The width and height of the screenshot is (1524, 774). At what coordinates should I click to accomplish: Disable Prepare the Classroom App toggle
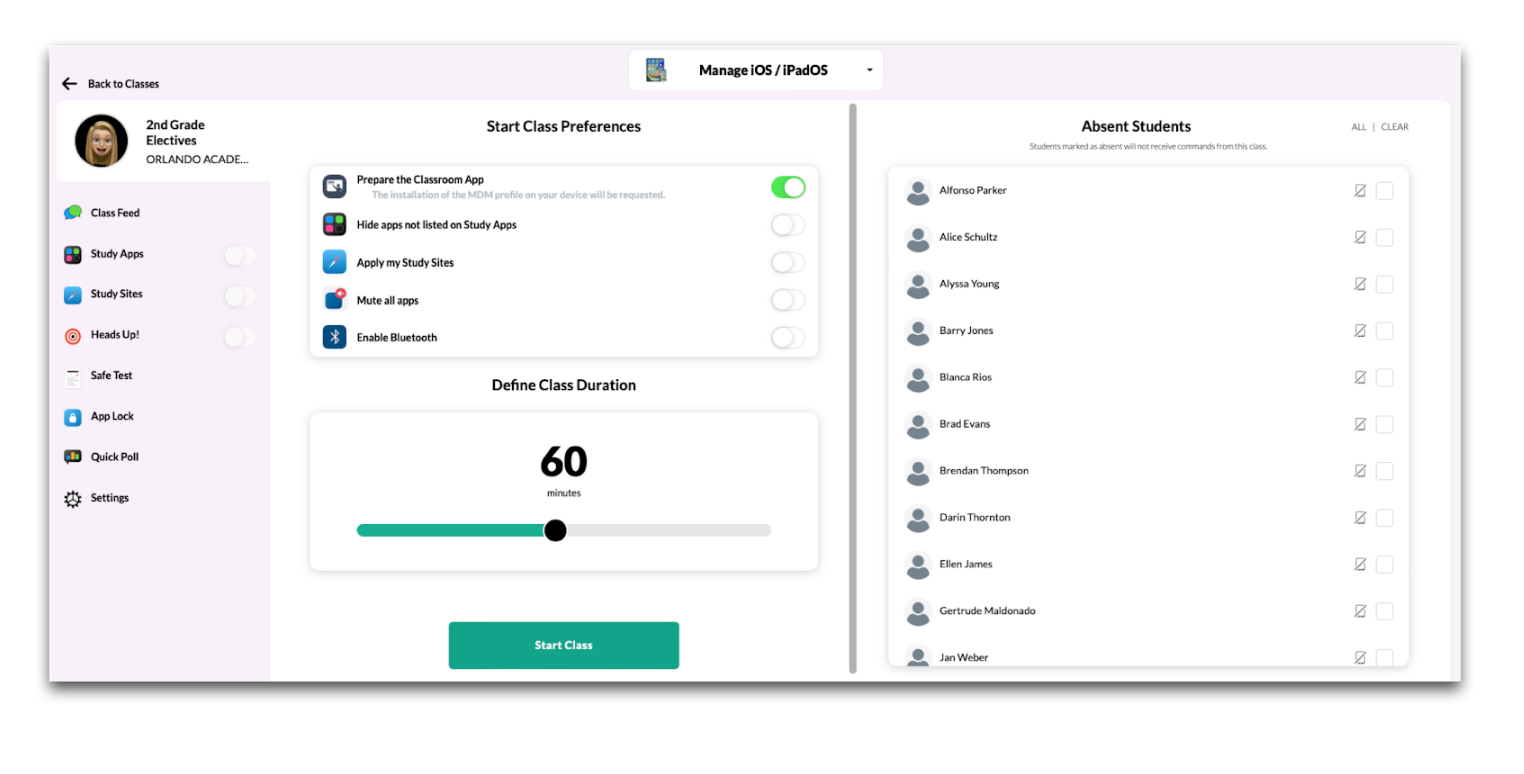787,187
